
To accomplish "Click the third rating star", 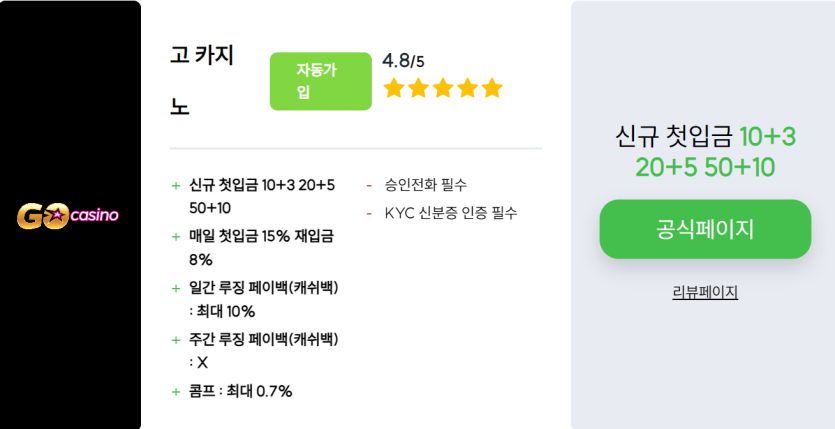I will pos(443,88).
